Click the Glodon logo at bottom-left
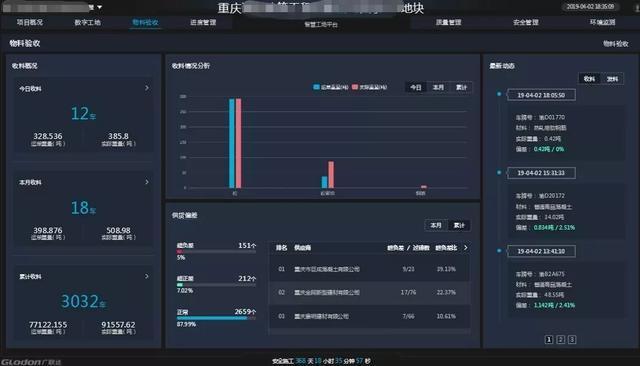This screenshot has width=640, height=366. coord(31,362)
